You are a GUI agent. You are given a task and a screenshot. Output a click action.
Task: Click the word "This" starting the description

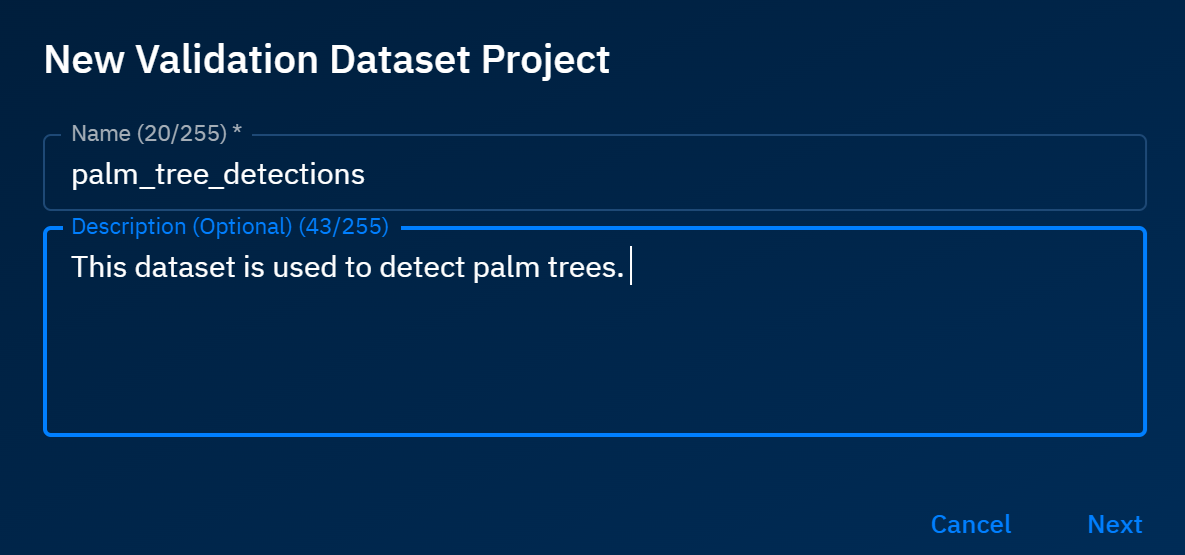coord(95,268)
